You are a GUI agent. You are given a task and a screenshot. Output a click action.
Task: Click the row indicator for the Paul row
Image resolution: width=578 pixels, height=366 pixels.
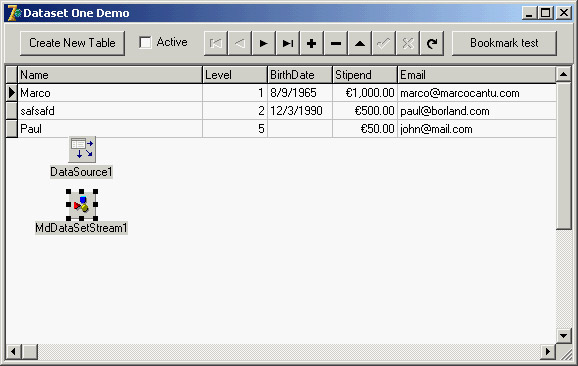point(11,129)
